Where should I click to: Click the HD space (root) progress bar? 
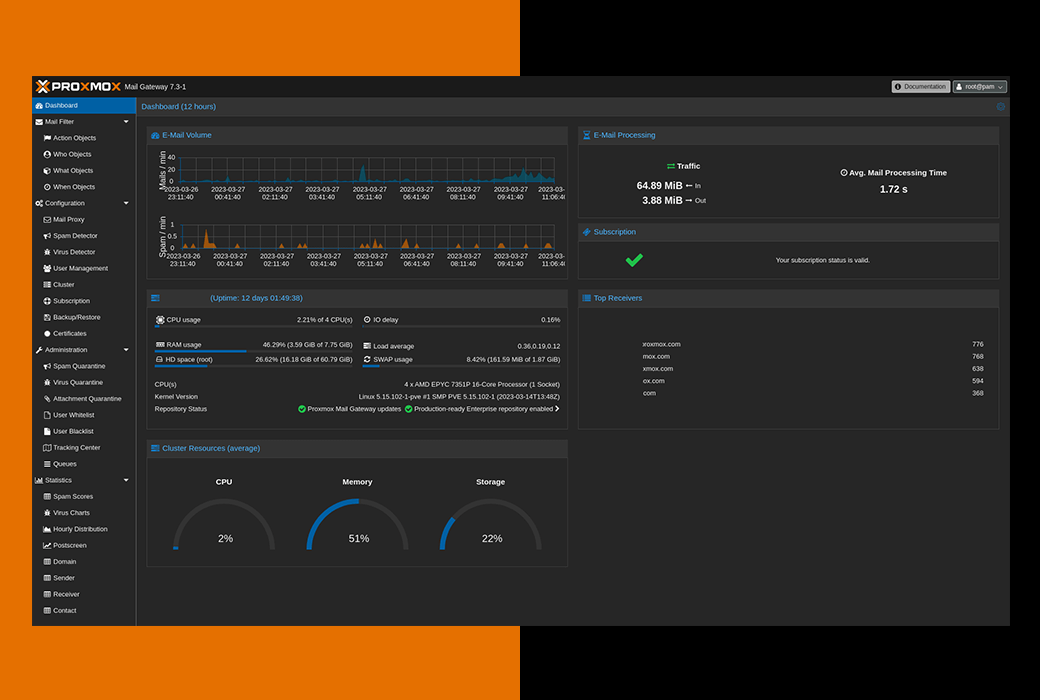click(253, 366)
